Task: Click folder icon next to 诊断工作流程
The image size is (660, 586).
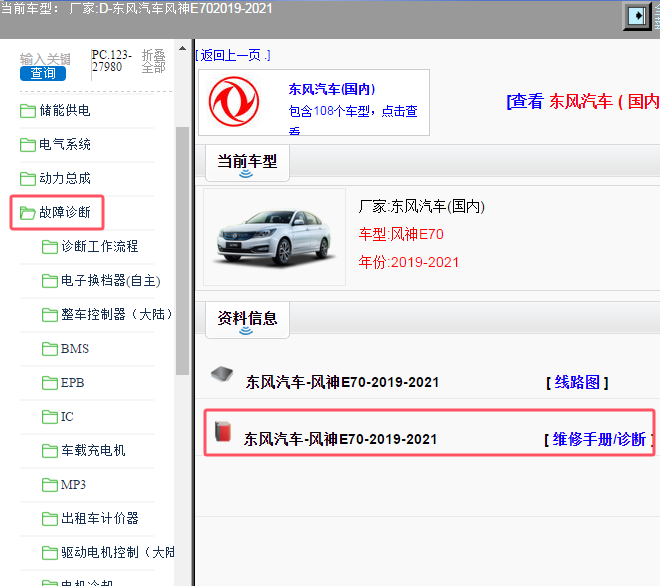Action: point(50,247)
